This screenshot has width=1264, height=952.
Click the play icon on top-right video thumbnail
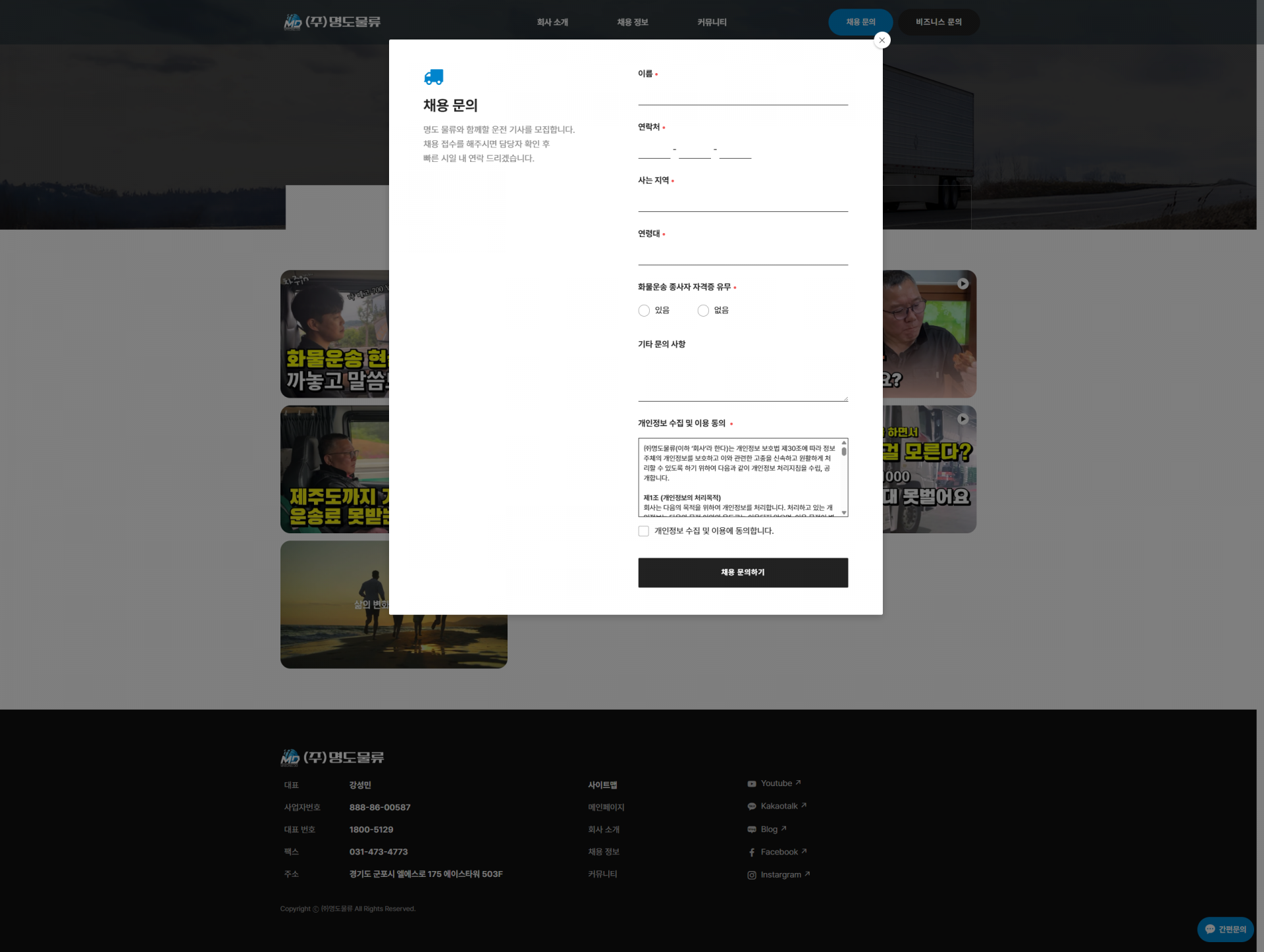tap(962, 284)
